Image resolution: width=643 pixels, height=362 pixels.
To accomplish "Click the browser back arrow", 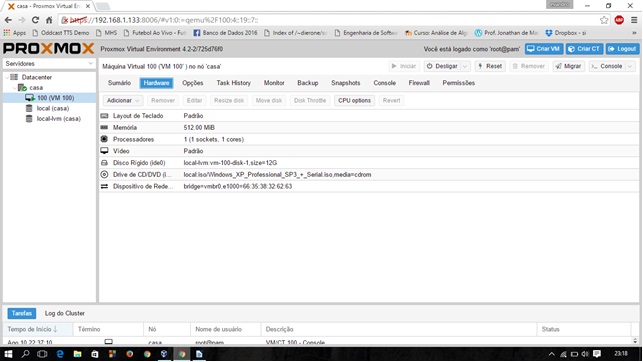I will click(x=8, y=20).
